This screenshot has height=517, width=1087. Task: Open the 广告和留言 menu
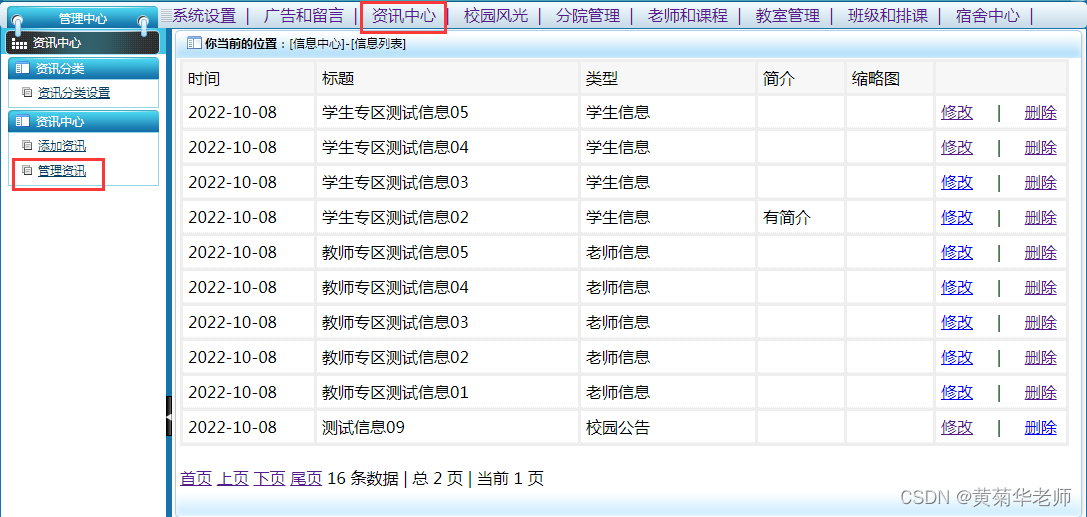point(304,15)
